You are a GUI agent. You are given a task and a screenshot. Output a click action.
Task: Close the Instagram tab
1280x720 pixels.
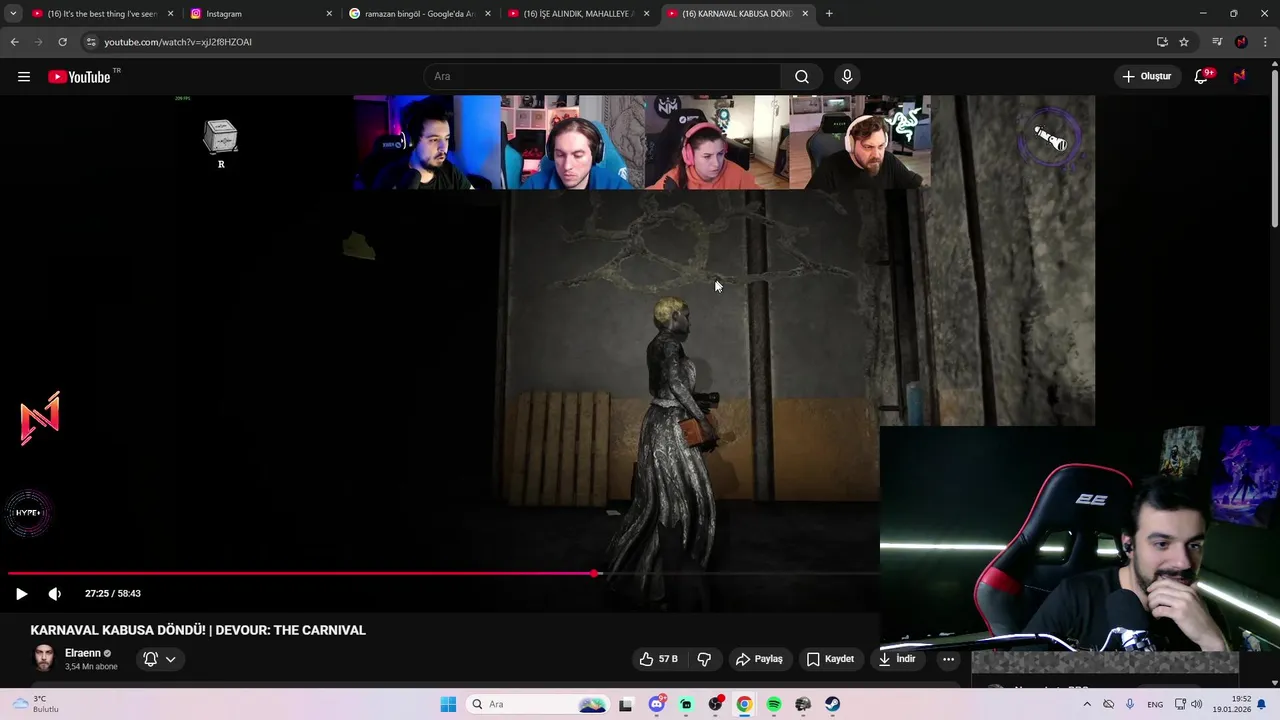[x=329, y=14]
